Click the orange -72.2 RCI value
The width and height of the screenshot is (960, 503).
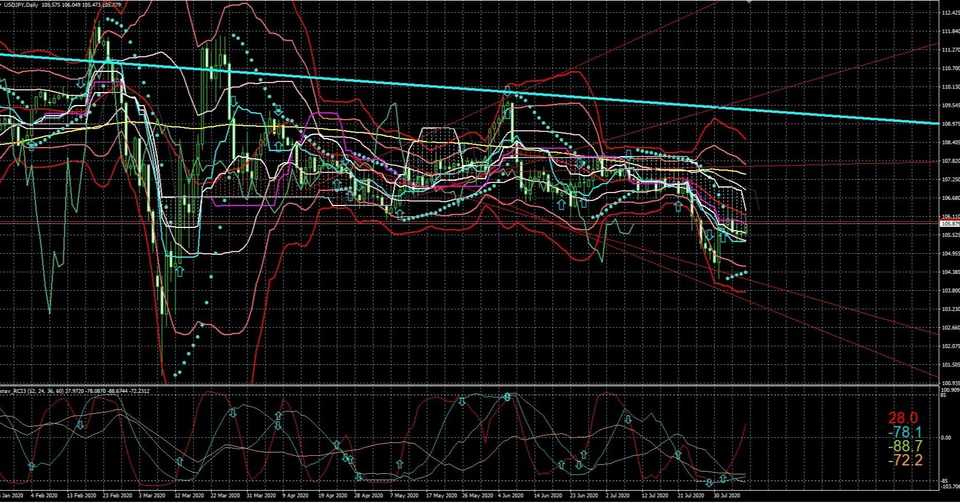click(906, 460)
